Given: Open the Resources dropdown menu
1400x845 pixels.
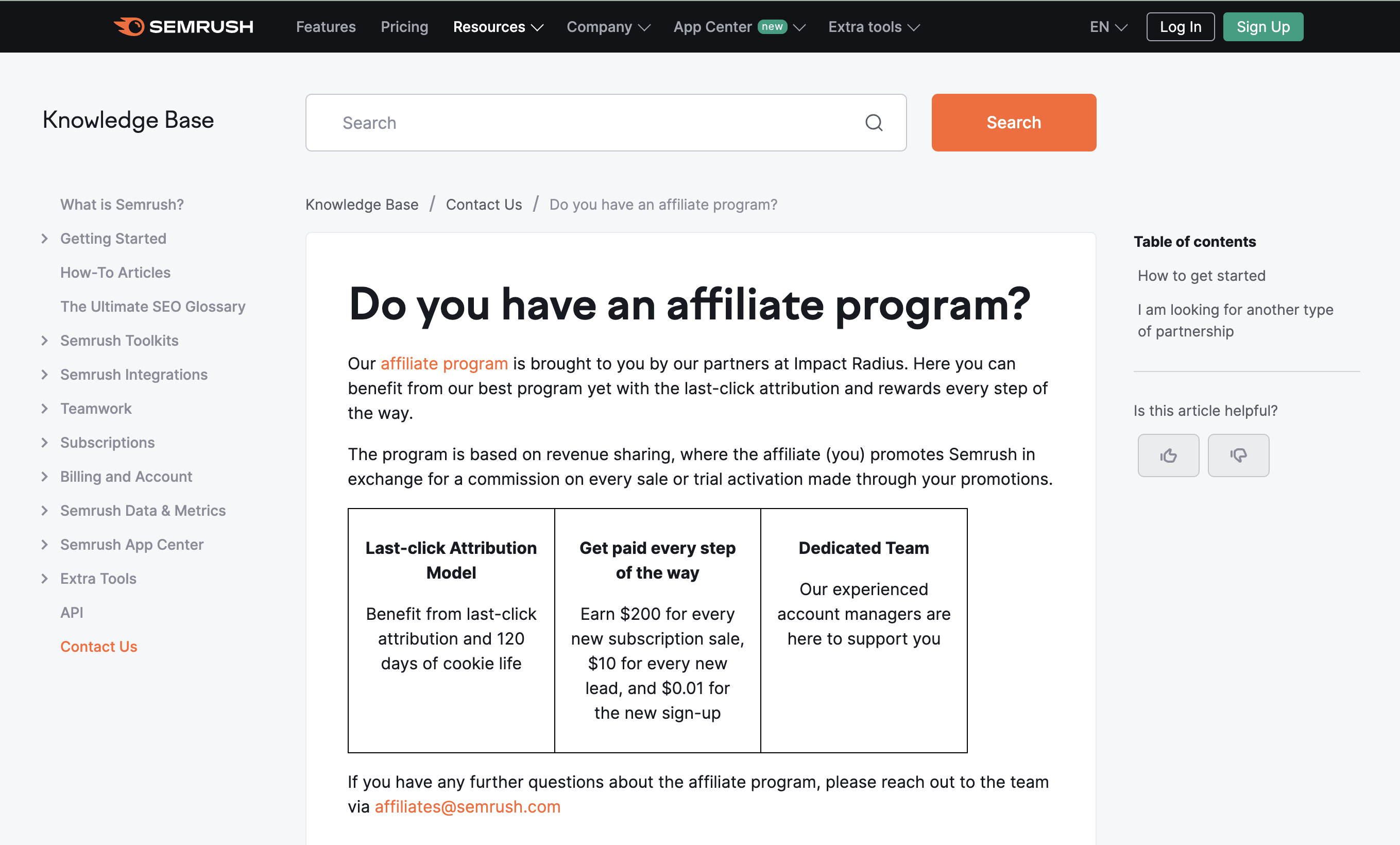Looking at the screenshot, I should click(498, 27).
